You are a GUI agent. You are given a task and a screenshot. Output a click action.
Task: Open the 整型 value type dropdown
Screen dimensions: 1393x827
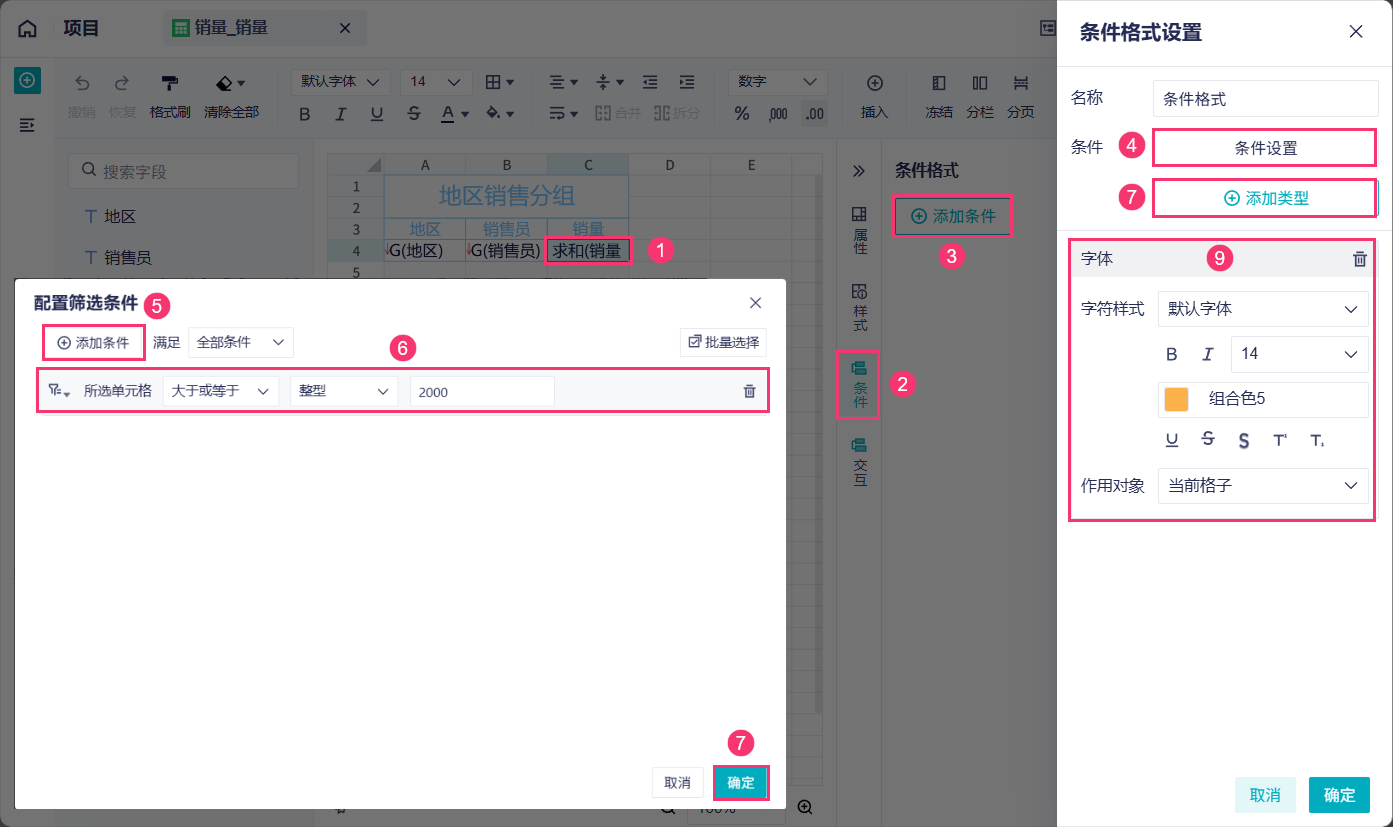pos(344,391)
